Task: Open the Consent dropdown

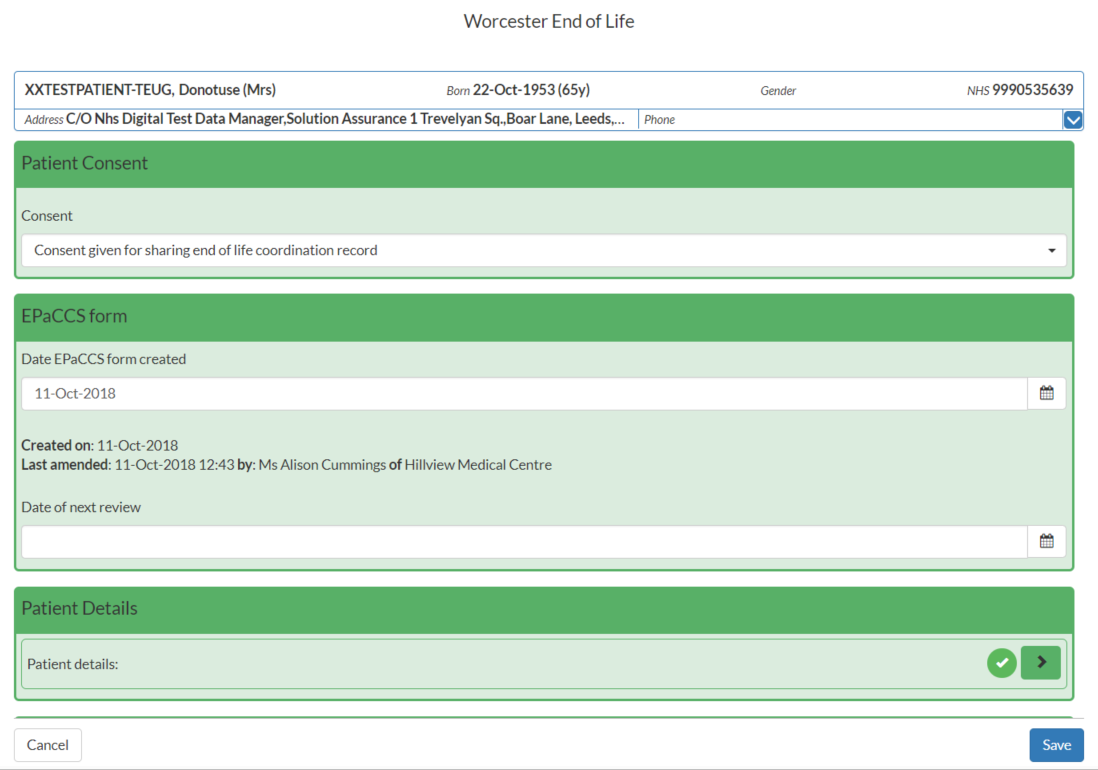Action: [x=543, y=250]
